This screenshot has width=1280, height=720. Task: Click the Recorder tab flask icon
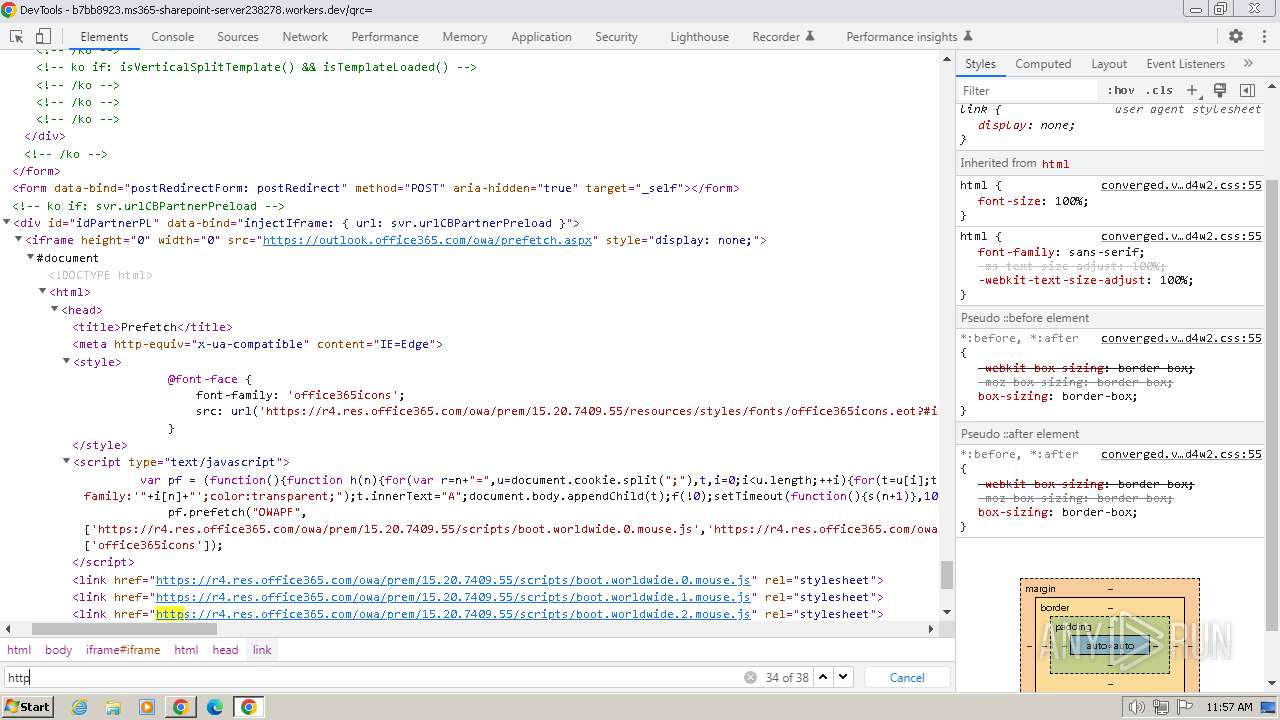810,36
